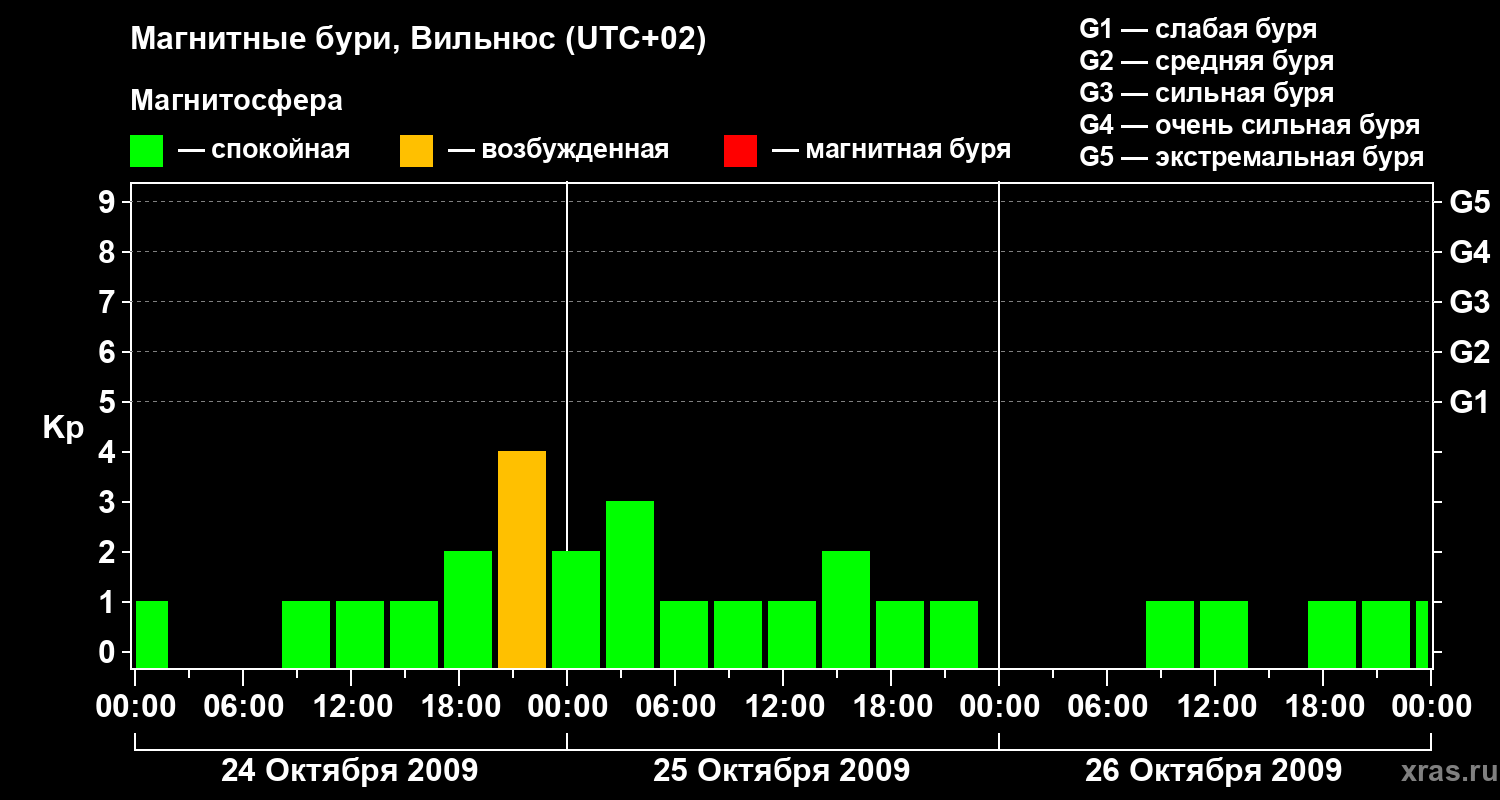
Task: Click the "— возбужденная" legend text
Action: coord(558,150)
